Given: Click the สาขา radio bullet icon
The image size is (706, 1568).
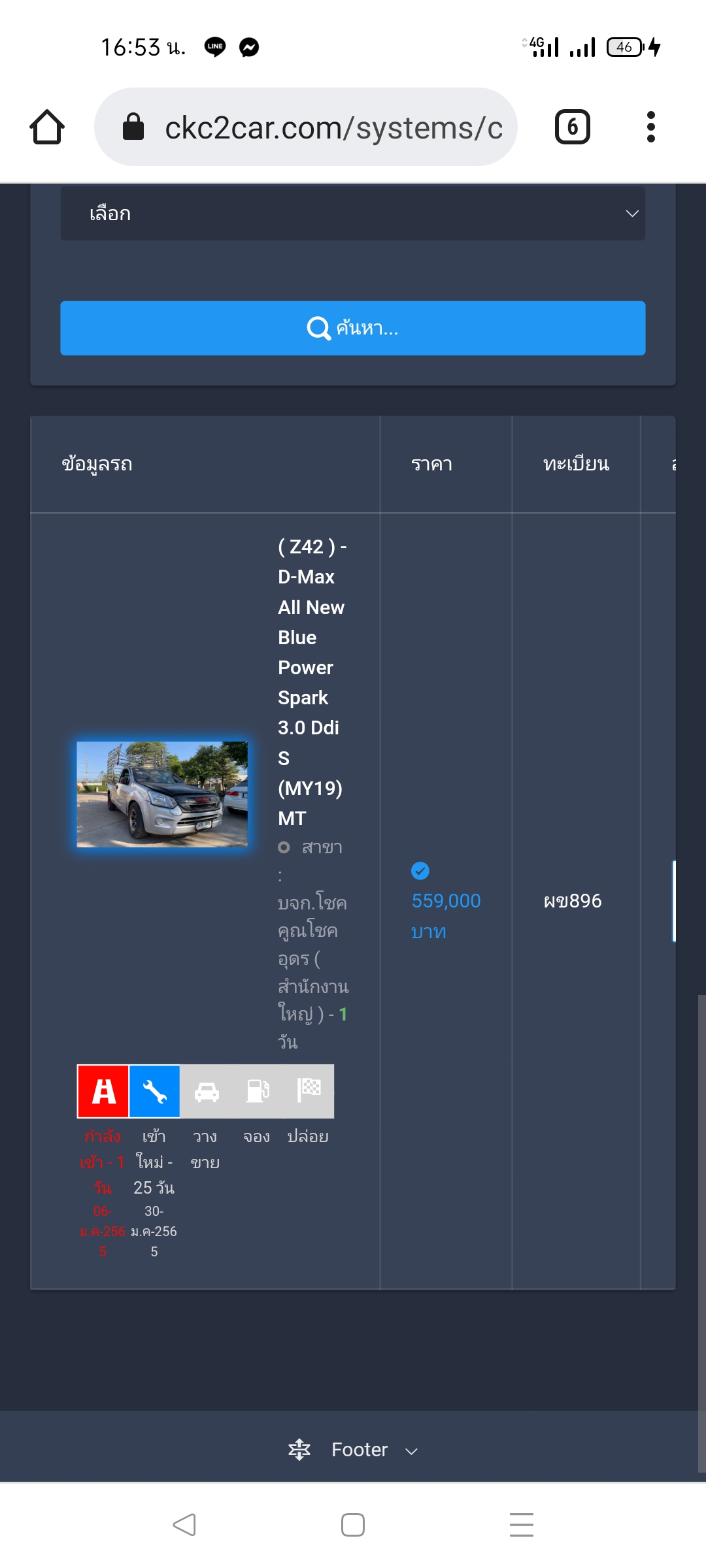Looking at the screenshot, I should click(x=284, y=847).
